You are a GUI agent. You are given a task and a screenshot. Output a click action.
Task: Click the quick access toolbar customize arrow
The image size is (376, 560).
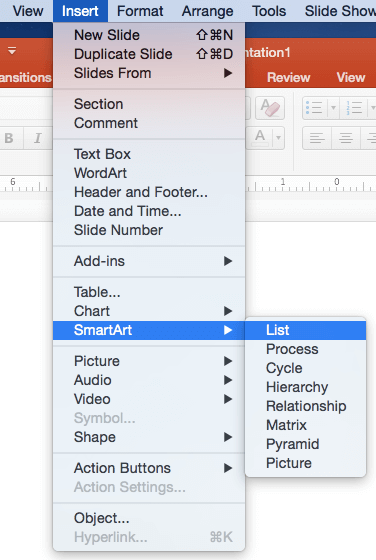(x=12, y=51)
